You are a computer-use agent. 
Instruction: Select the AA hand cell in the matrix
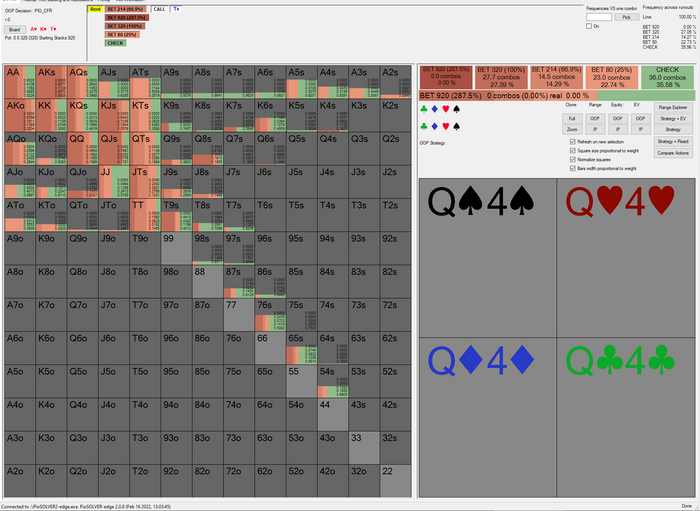click(20, 82)
